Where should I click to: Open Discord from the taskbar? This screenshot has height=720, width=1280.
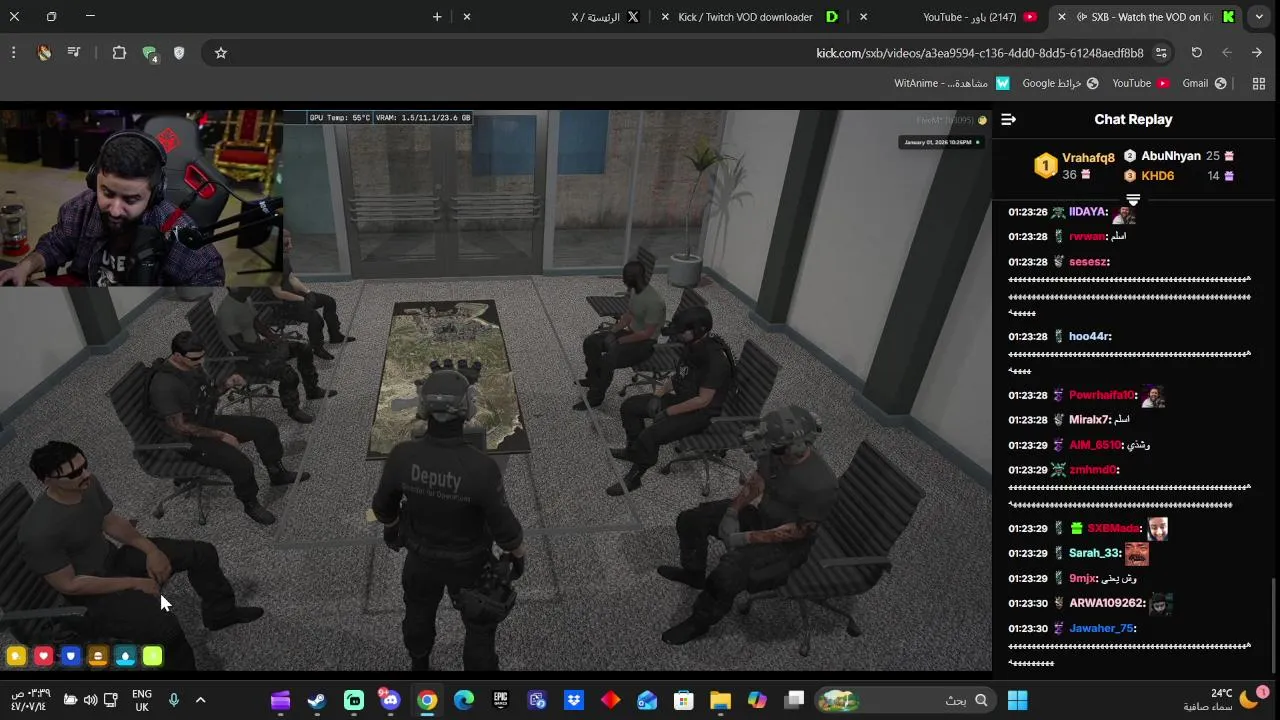(390, 700)
